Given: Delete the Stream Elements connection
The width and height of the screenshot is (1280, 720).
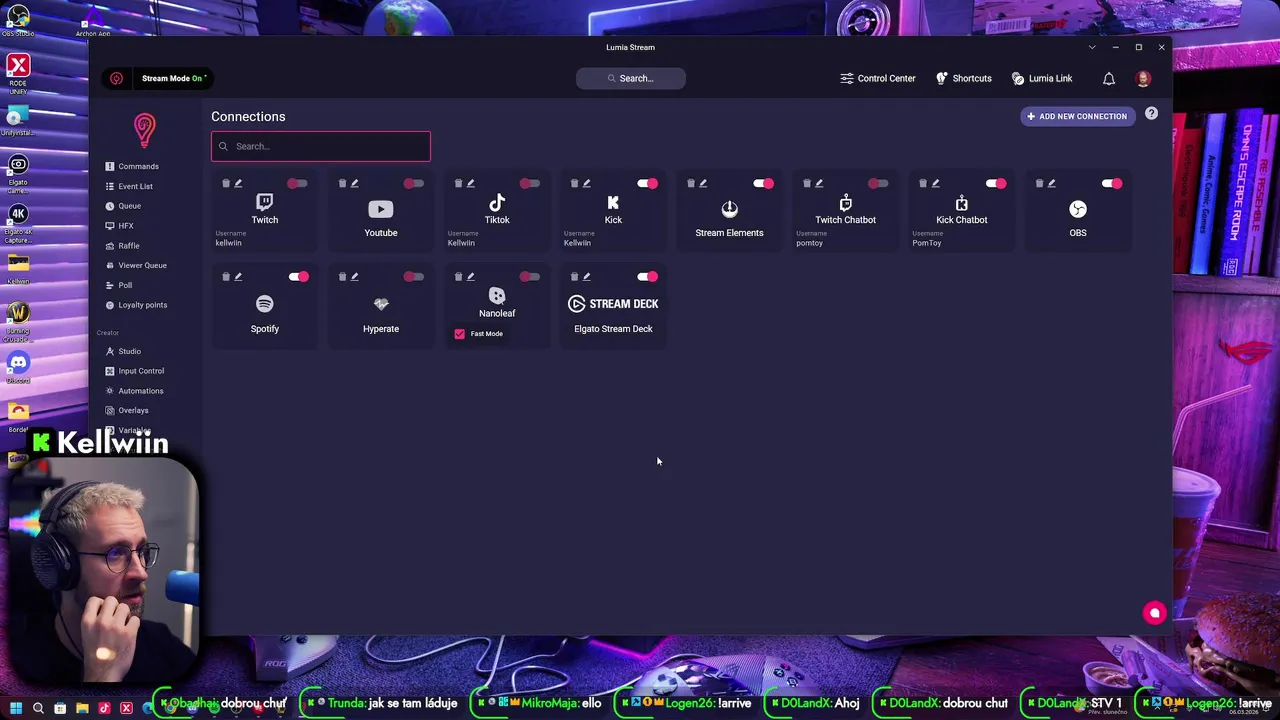Looking at the screenshot, I should tap(690, 183).
